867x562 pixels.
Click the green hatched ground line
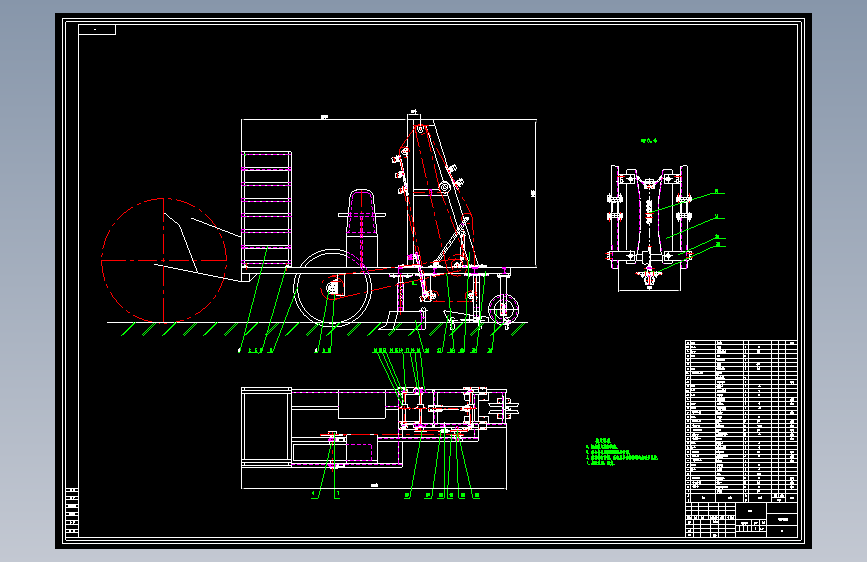click(317, 329)
